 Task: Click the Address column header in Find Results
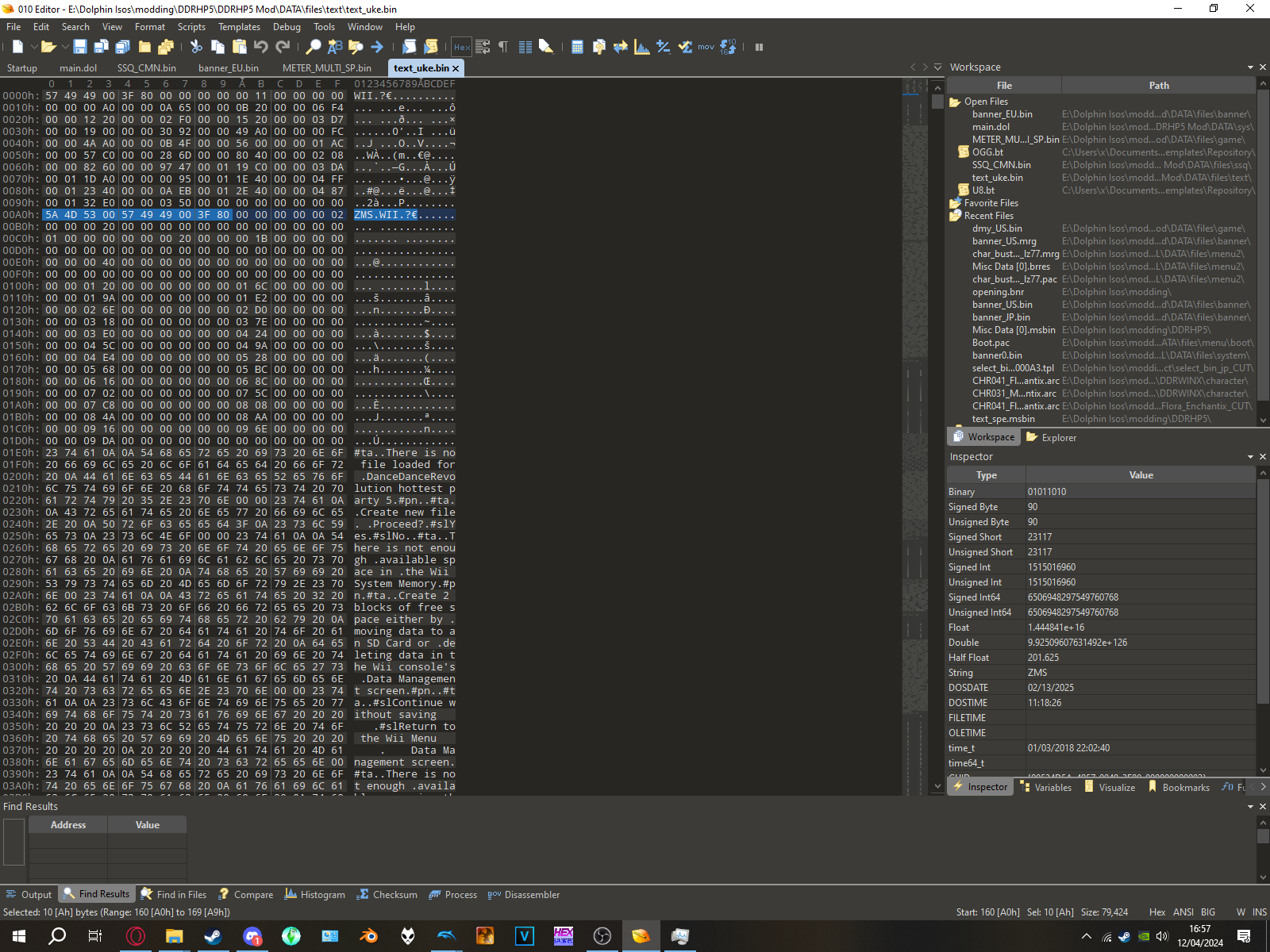[x=68, y=825]
